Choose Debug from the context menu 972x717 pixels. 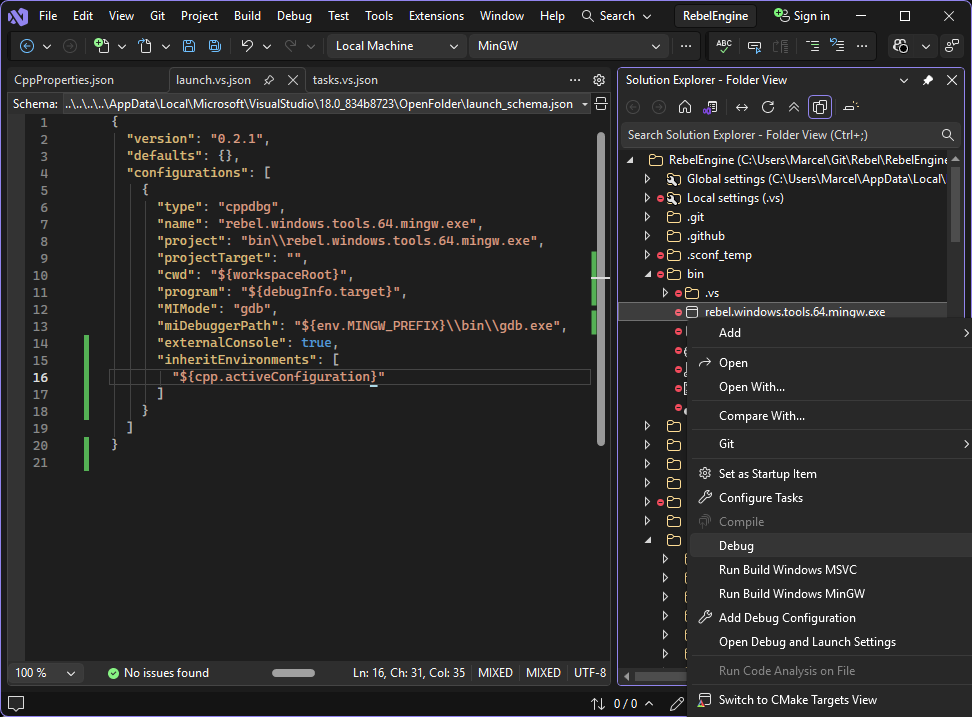click(831, 546)
